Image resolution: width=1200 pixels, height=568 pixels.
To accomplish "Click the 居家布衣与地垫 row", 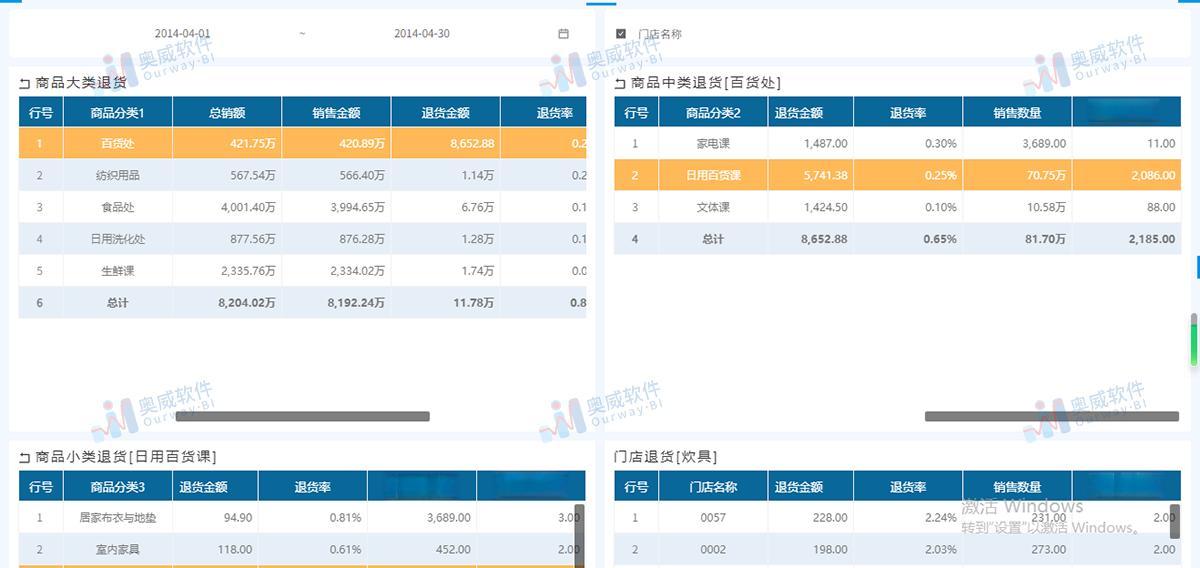I will 118,518.
